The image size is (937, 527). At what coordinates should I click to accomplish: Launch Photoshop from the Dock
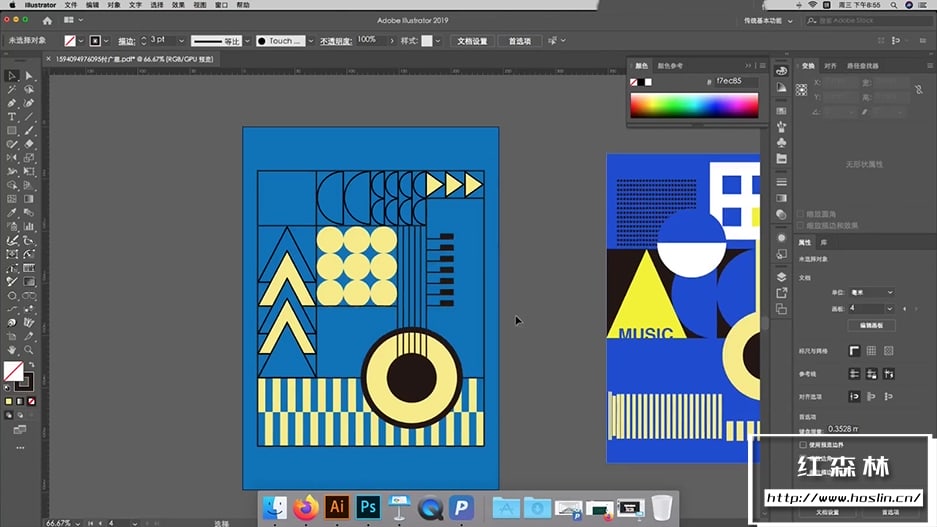coord(368,507)
